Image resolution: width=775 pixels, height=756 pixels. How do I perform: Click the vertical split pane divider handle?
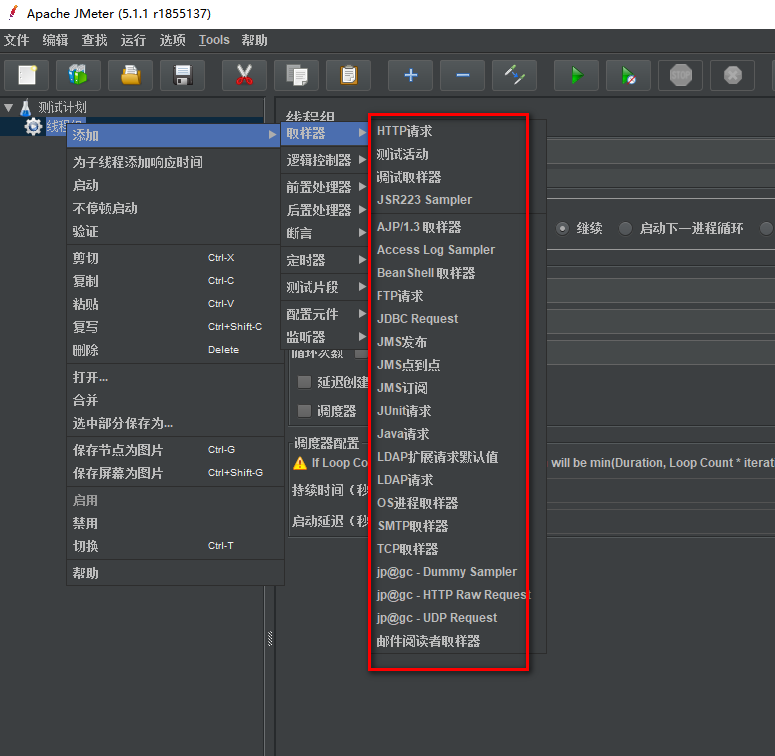point(270,638)
